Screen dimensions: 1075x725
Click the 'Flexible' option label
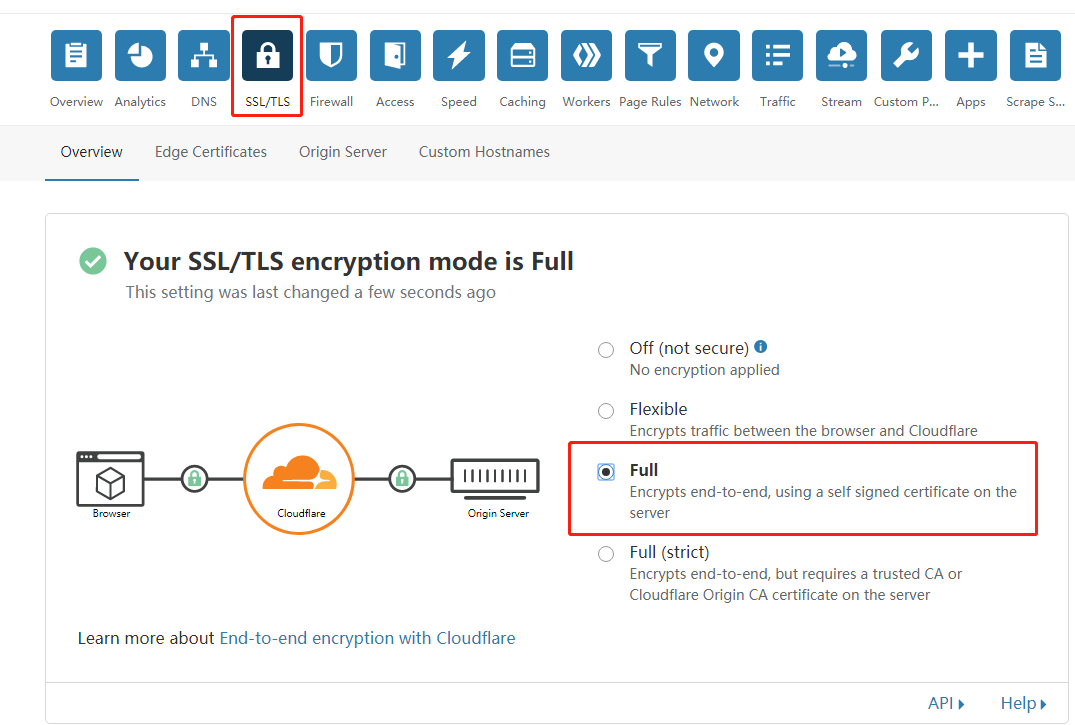658,409
